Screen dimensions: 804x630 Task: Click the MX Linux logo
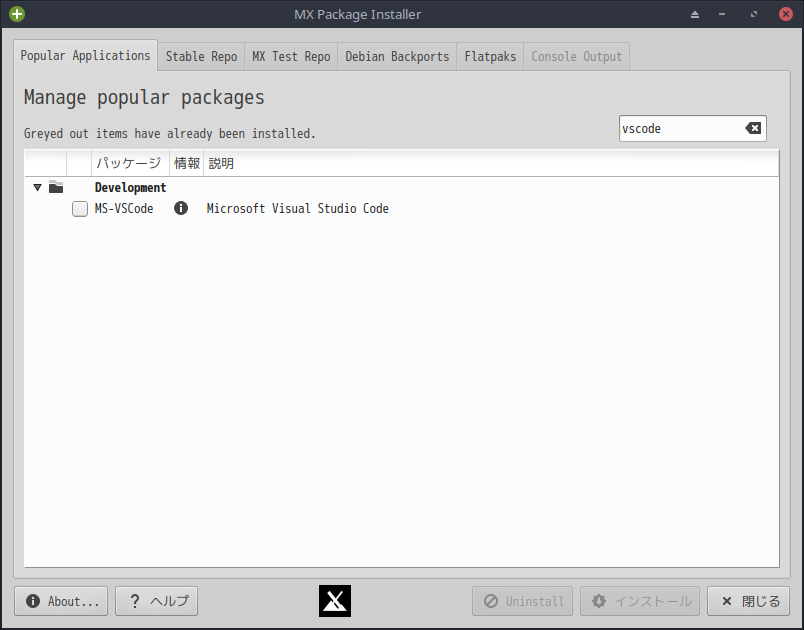(335, 601)
